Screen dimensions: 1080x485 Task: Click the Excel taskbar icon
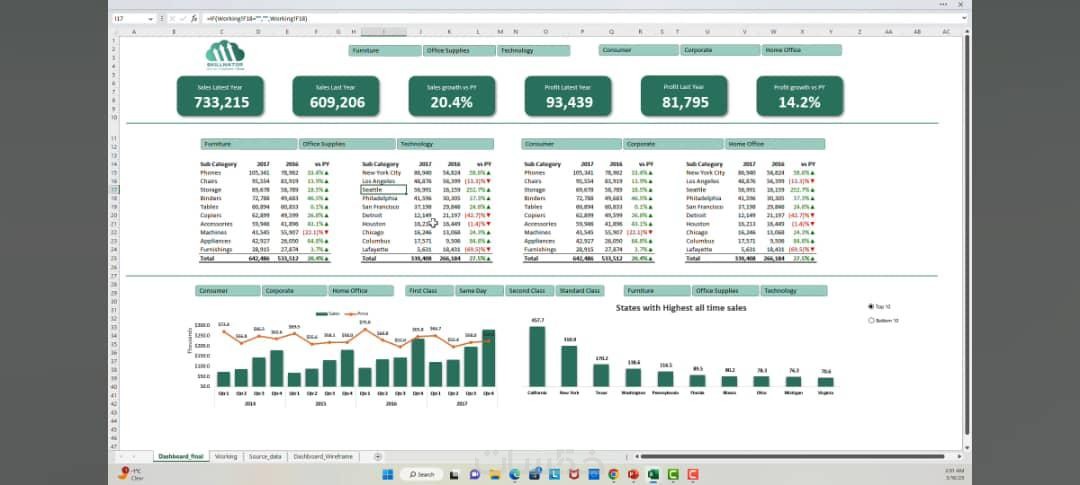click(653, 474)
